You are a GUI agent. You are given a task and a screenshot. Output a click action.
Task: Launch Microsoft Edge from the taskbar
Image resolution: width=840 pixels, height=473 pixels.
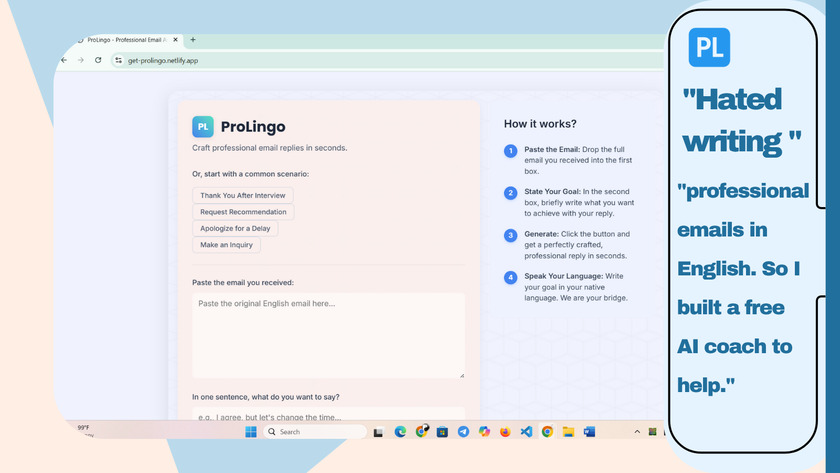click(400, 432)
